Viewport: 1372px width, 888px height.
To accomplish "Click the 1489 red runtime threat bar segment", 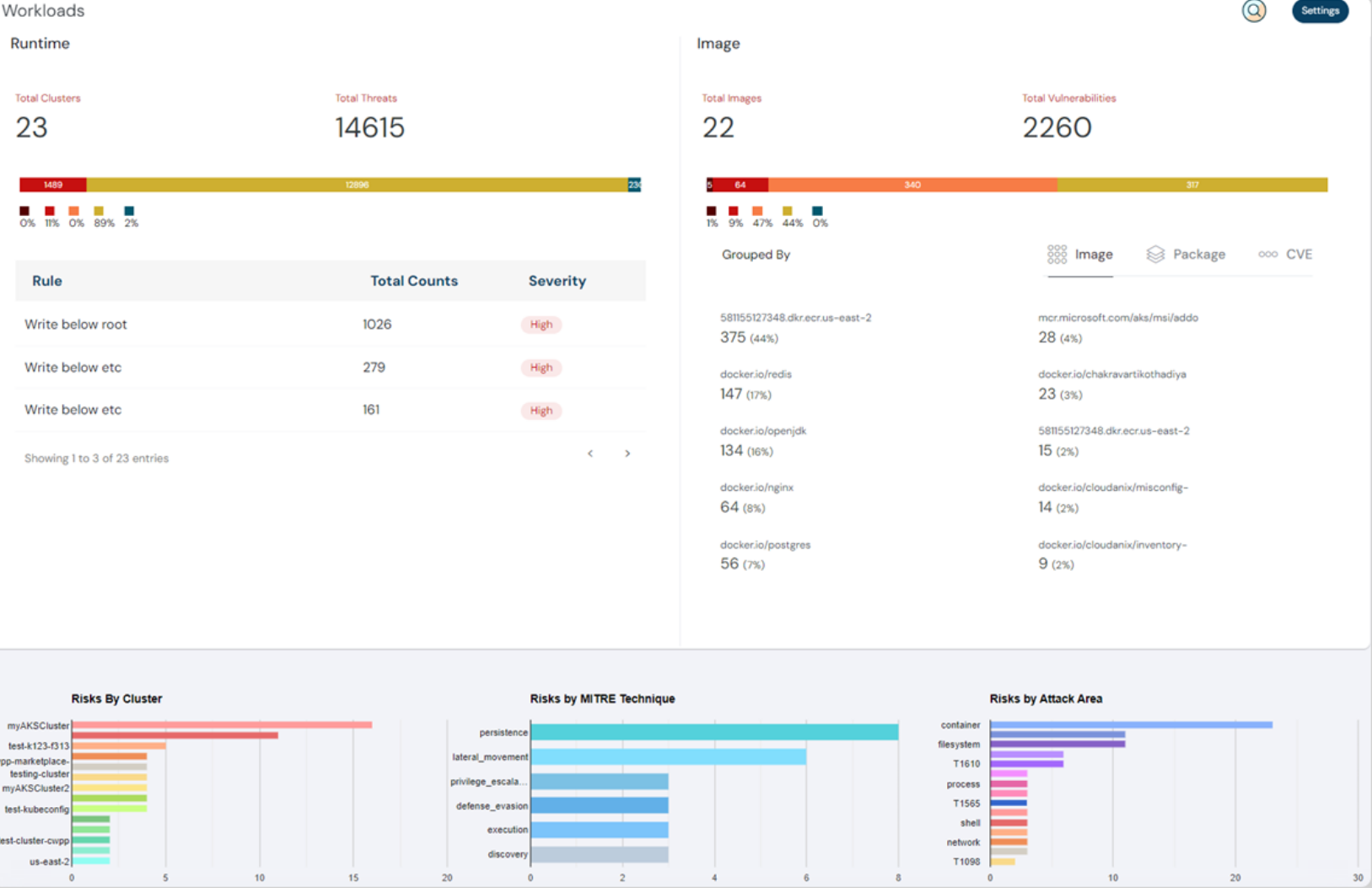I will [53, 185].
